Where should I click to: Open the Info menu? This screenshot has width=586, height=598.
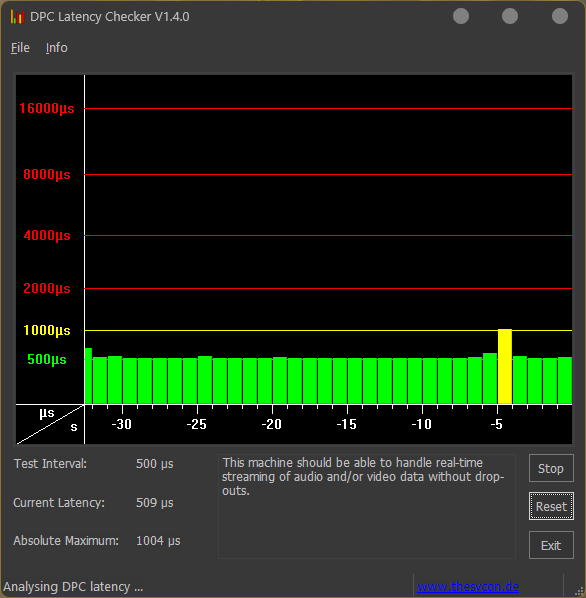pos(57,48)
